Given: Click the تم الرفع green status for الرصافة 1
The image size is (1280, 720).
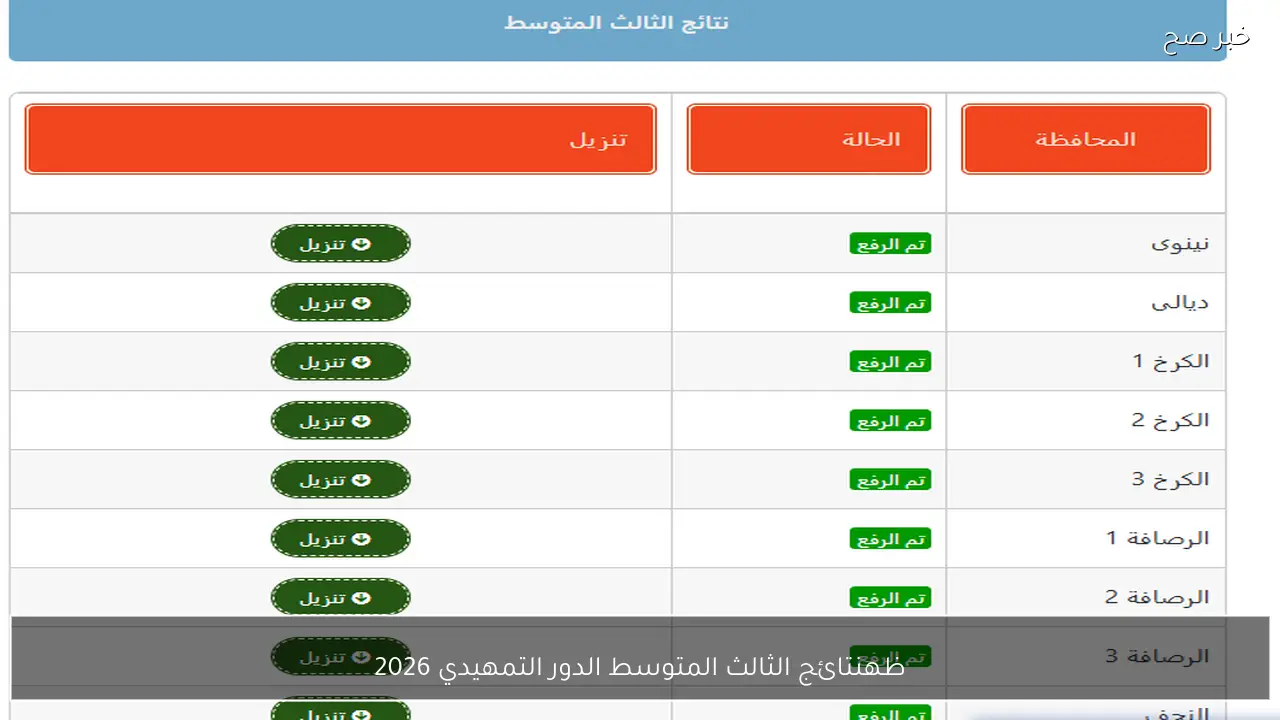Looking at the screenshot, I should [x=890, y=538].
